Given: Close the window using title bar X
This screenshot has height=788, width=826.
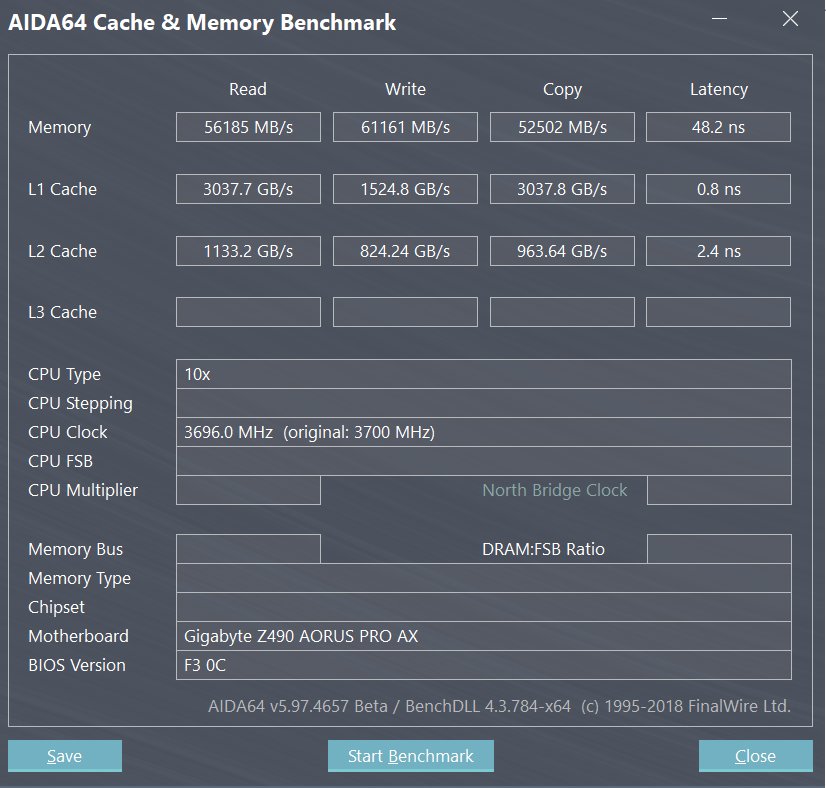Looking at the screenshot, I should (791, 20).
